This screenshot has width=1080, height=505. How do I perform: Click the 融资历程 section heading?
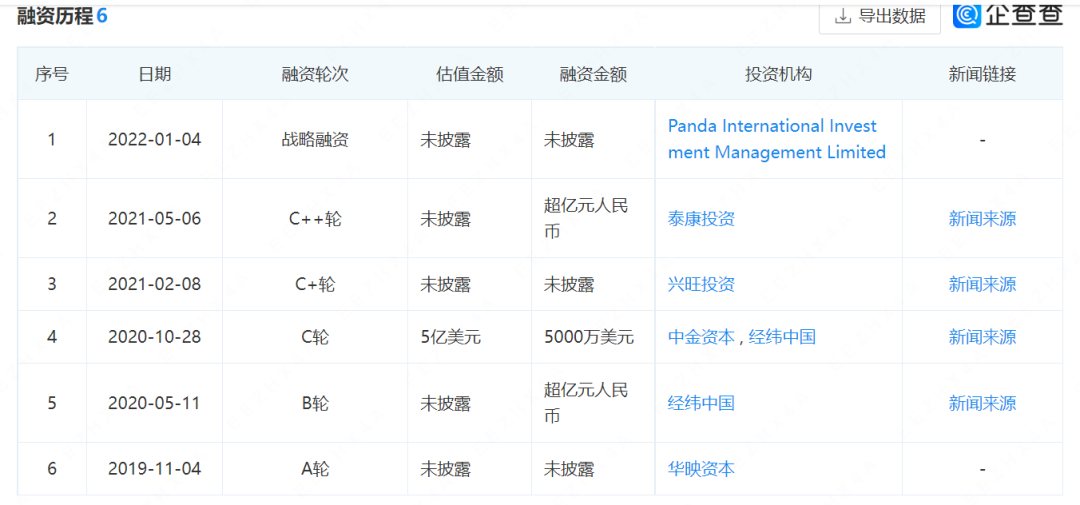[x=55, y=17]
